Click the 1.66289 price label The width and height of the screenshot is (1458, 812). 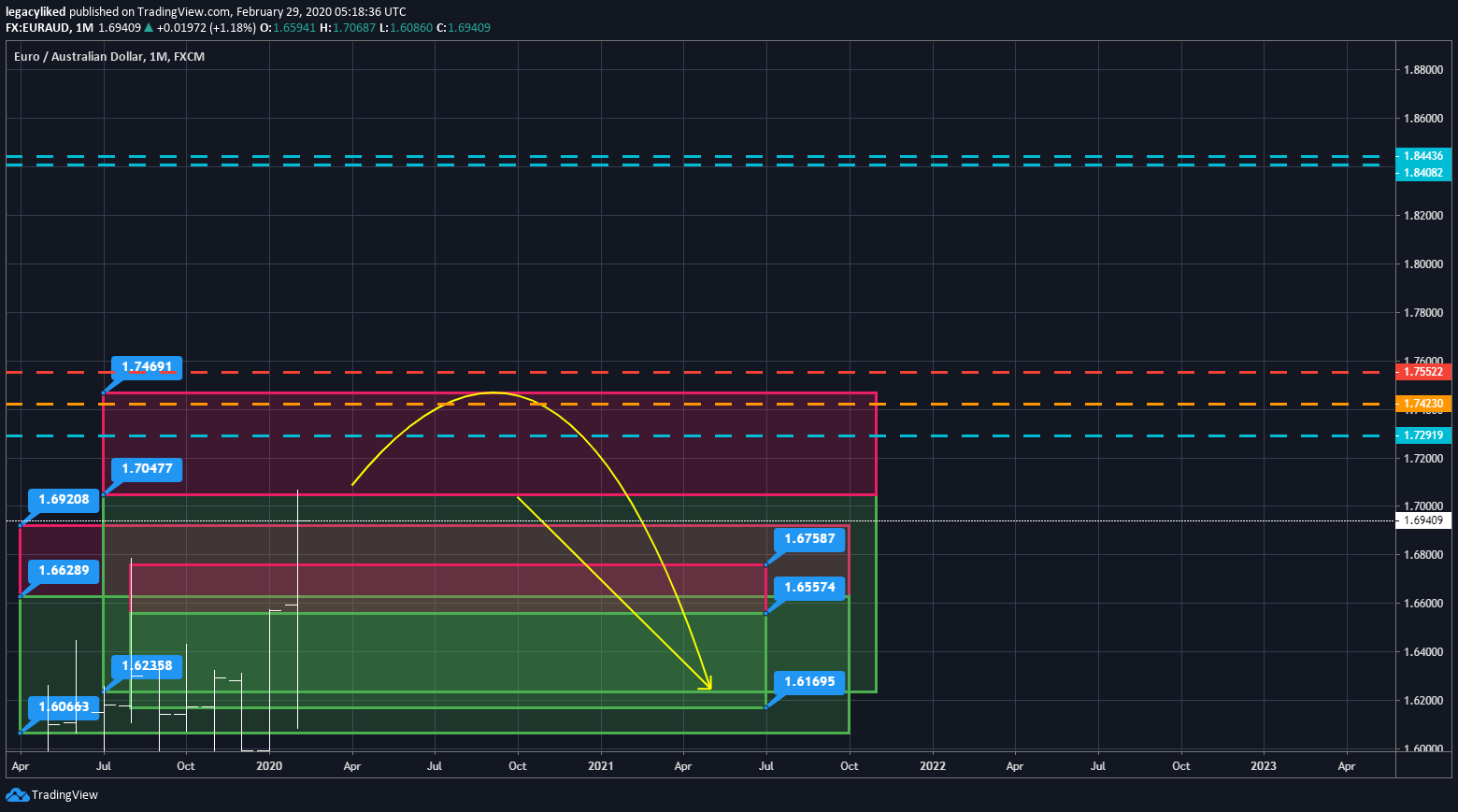pos(64,571)
